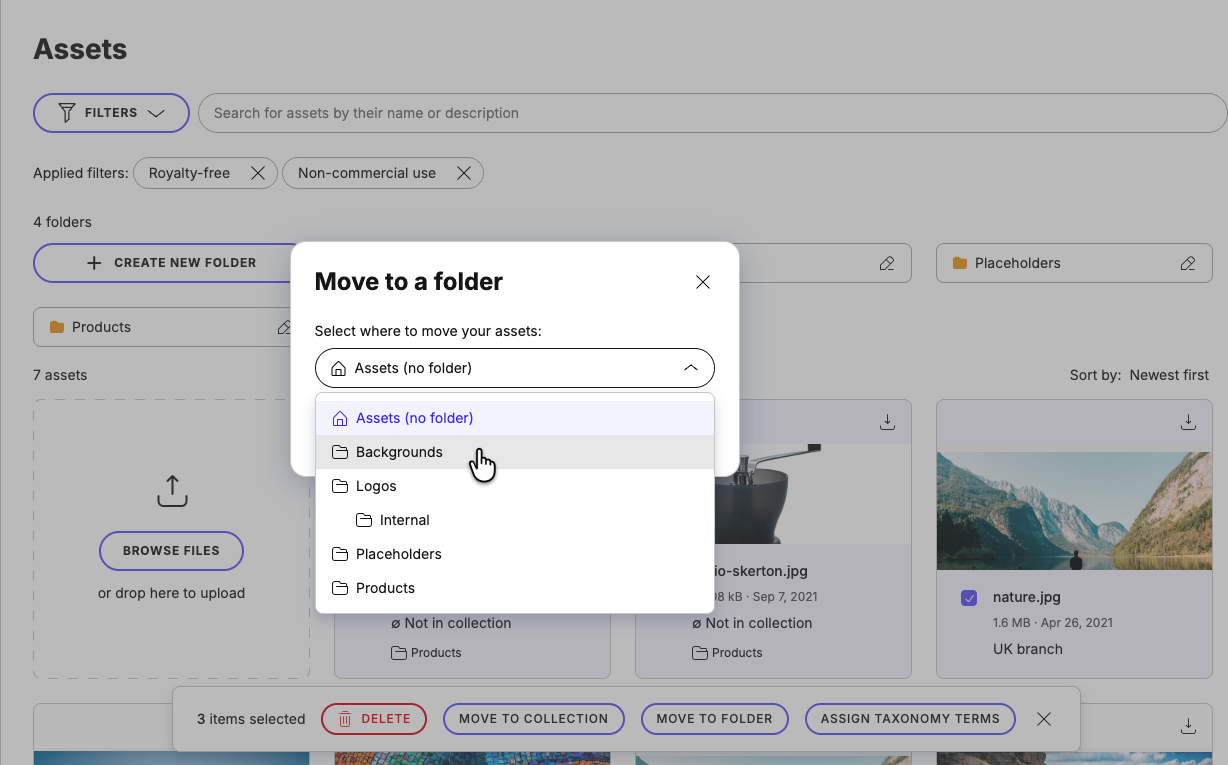The width and height of the screenshot is (1228, 765).
Task: Select the edit pencil on Products folder
Action: click(x=286, y=327)
